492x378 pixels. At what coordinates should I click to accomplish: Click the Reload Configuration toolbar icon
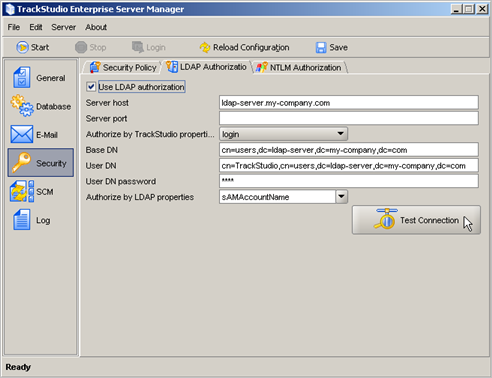(x=205, y=47)
